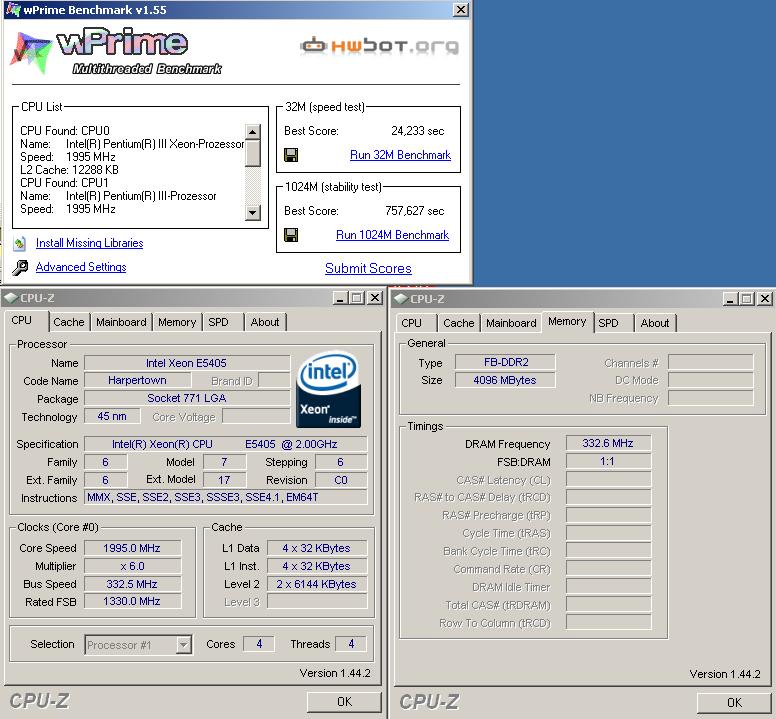Switch to About tab in right CPU-Z window

pyautogui.click(x=655, y=323)
